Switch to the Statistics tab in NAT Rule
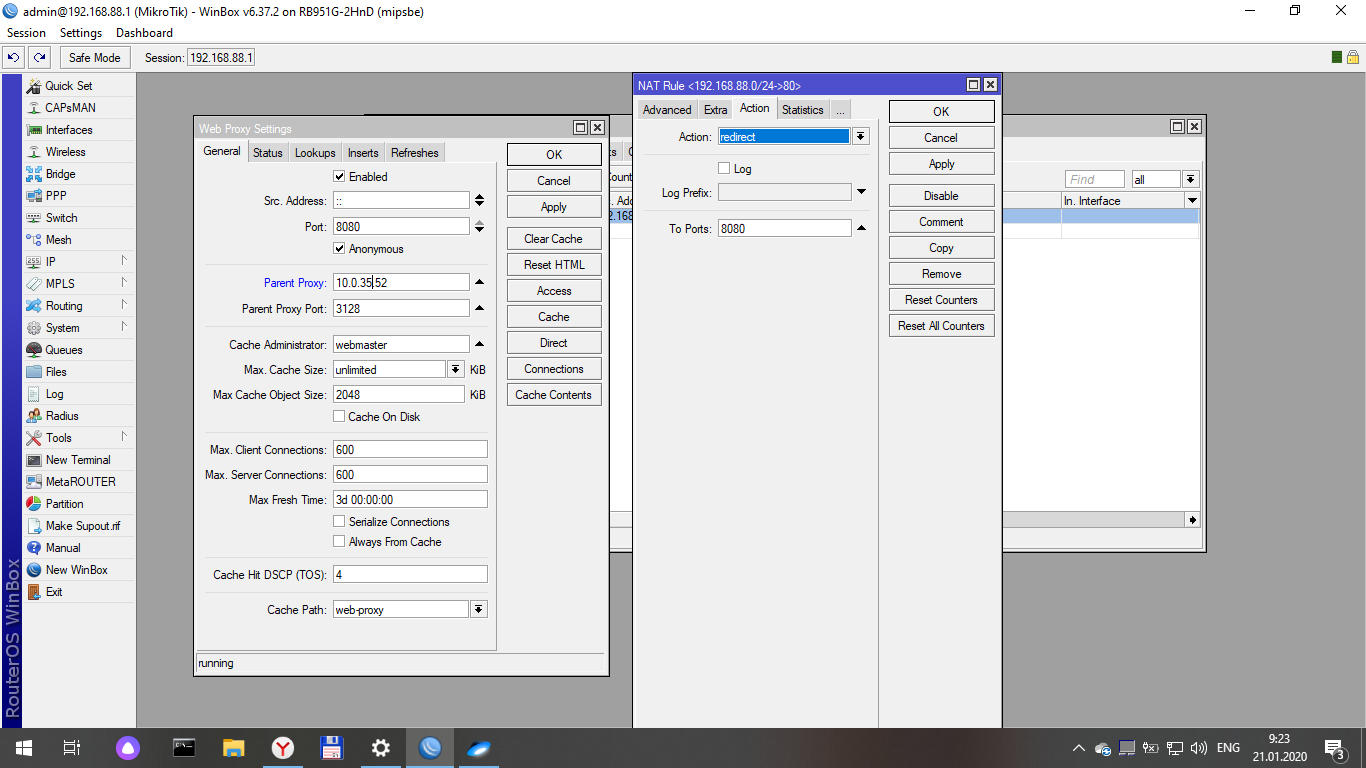 [x=803, y=110]
